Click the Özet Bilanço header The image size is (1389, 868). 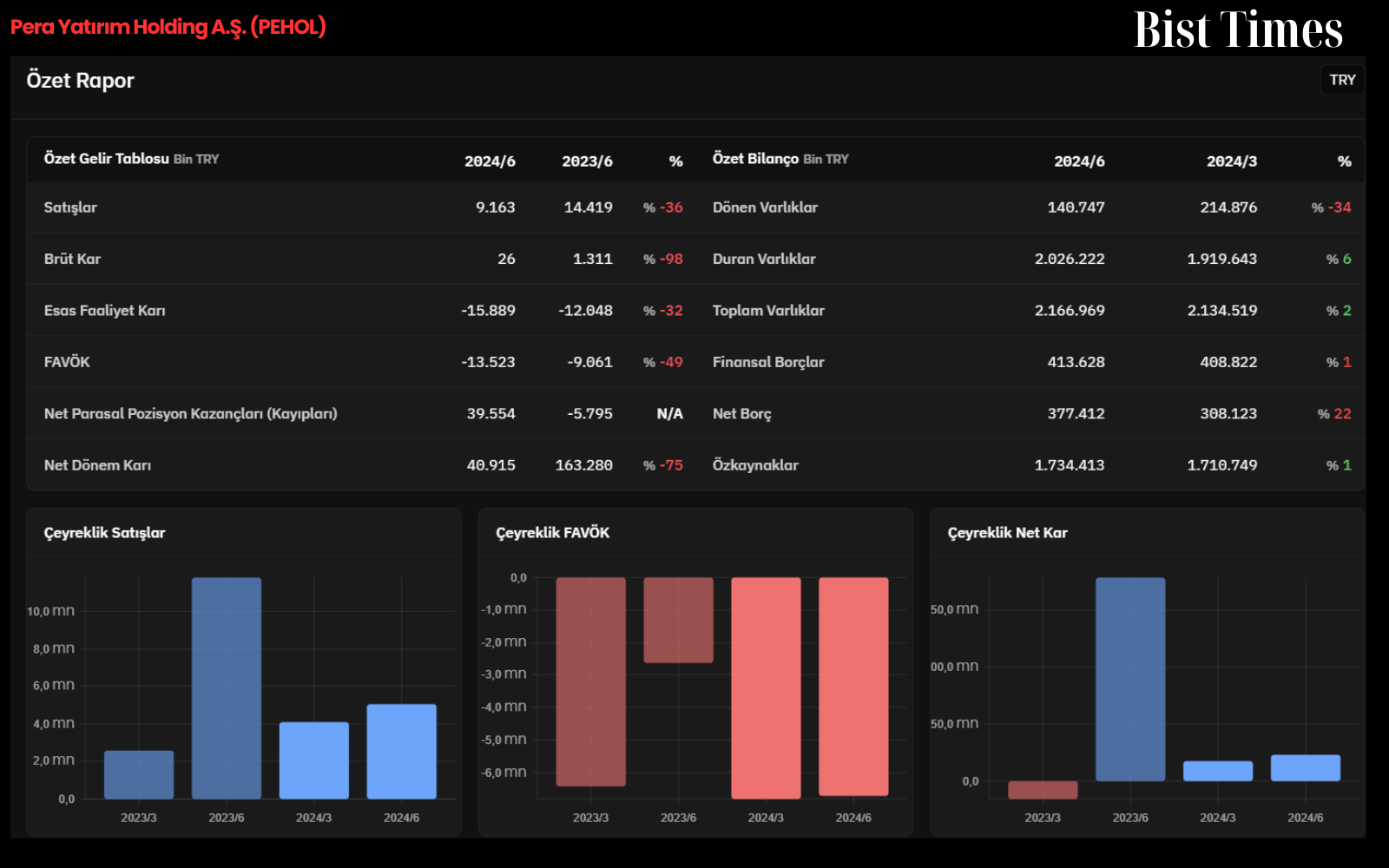780,159
